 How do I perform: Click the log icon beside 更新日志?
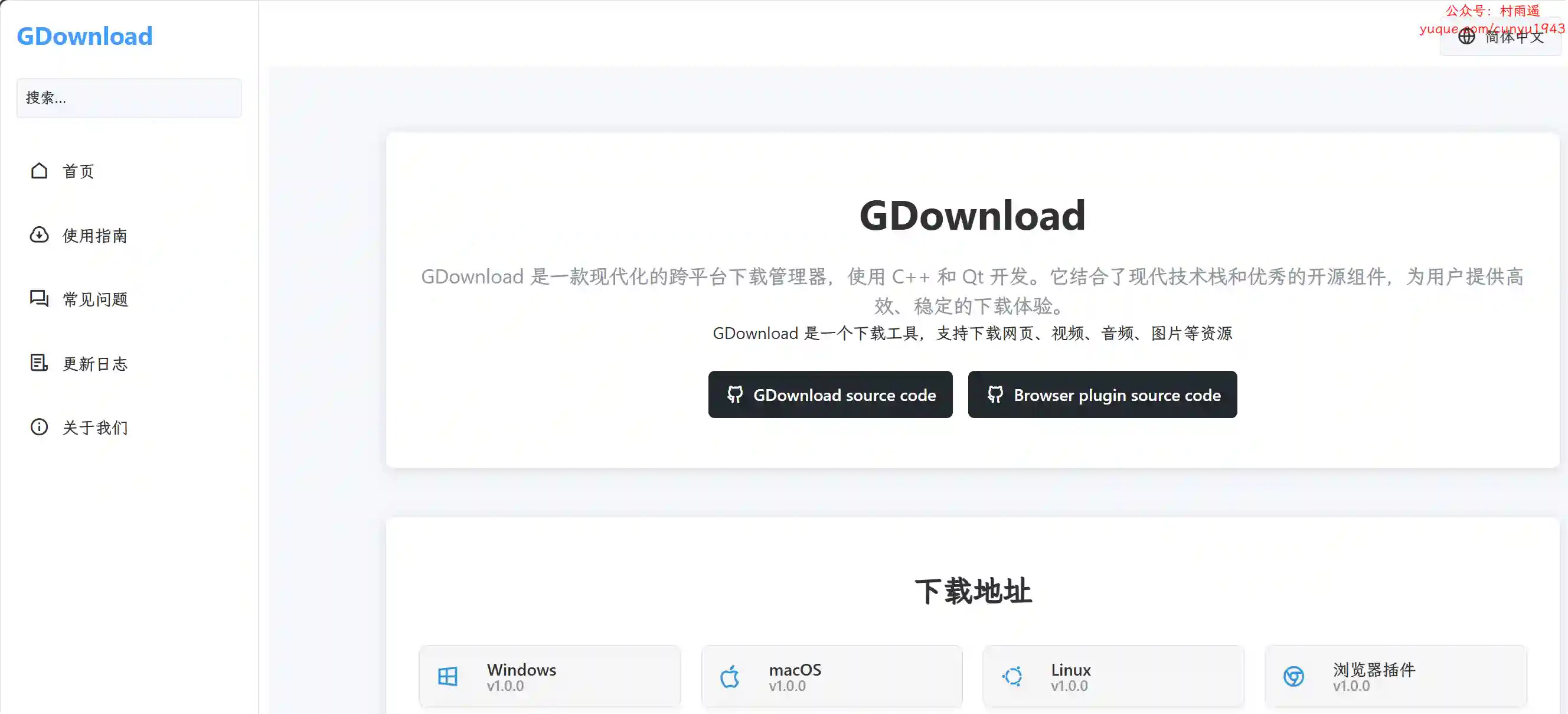point(39,363)
